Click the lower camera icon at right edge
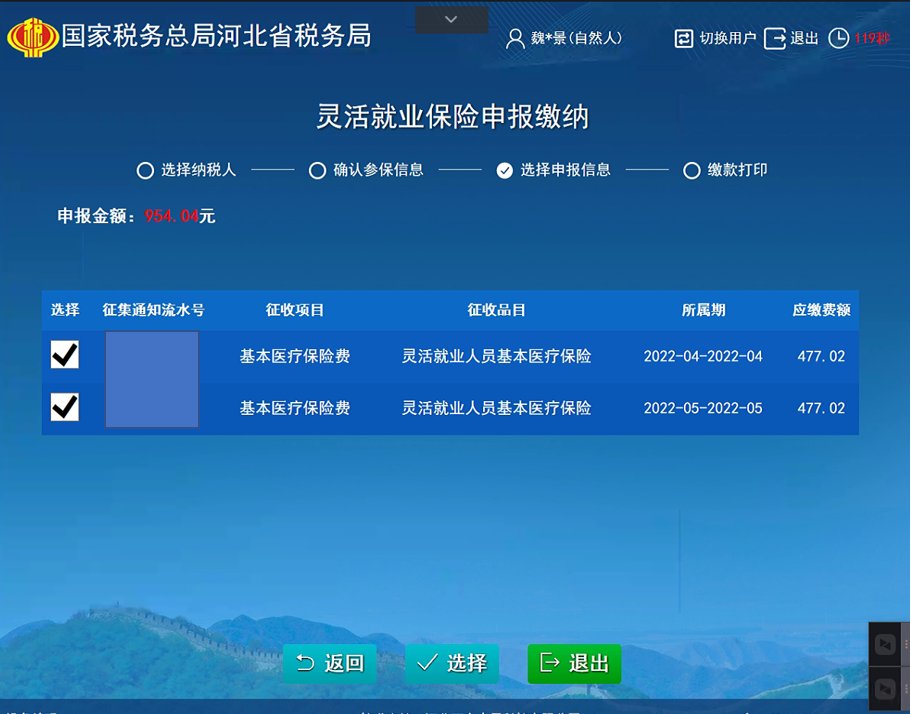Screen dimensions: 911x714 coord(885,688)
